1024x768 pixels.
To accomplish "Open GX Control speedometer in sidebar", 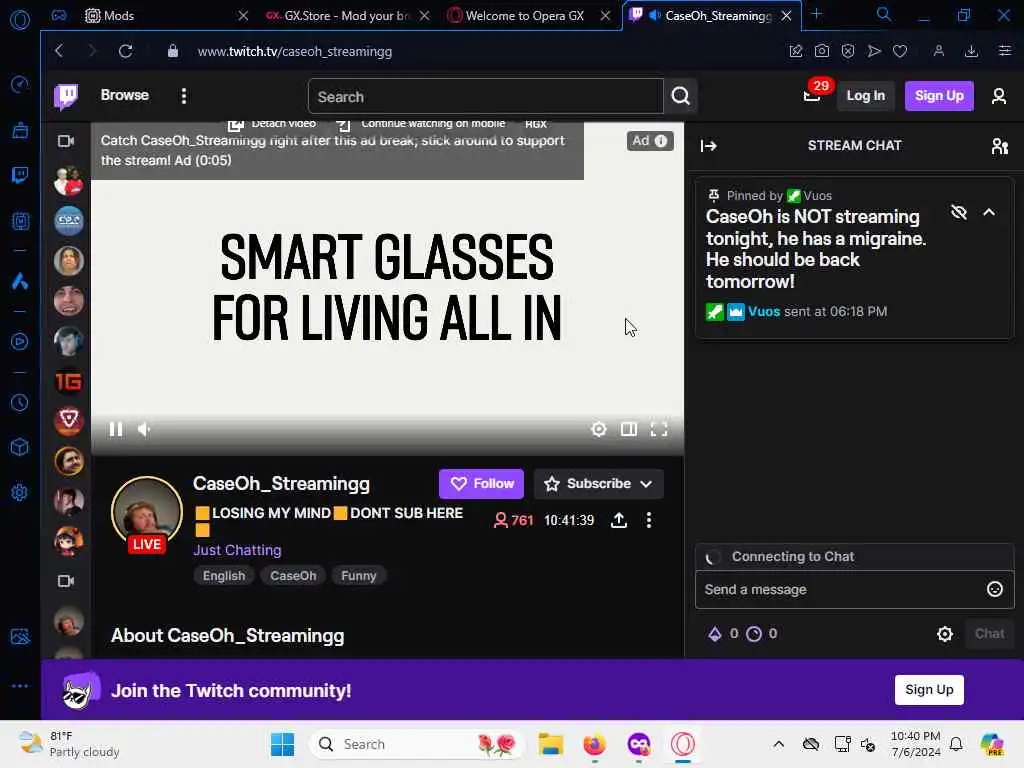I will [20, 84].
